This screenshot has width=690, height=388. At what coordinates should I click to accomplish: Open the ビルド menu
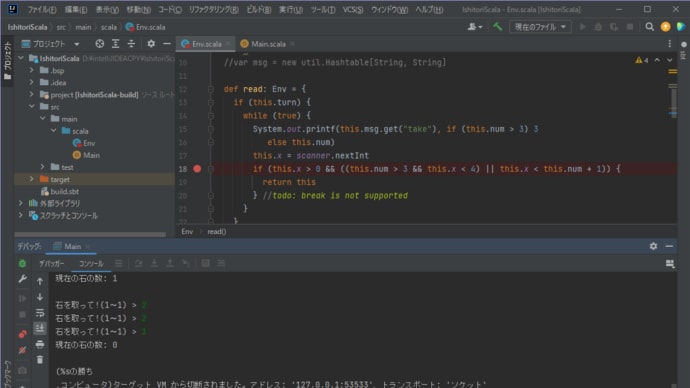tap(259, 9)
